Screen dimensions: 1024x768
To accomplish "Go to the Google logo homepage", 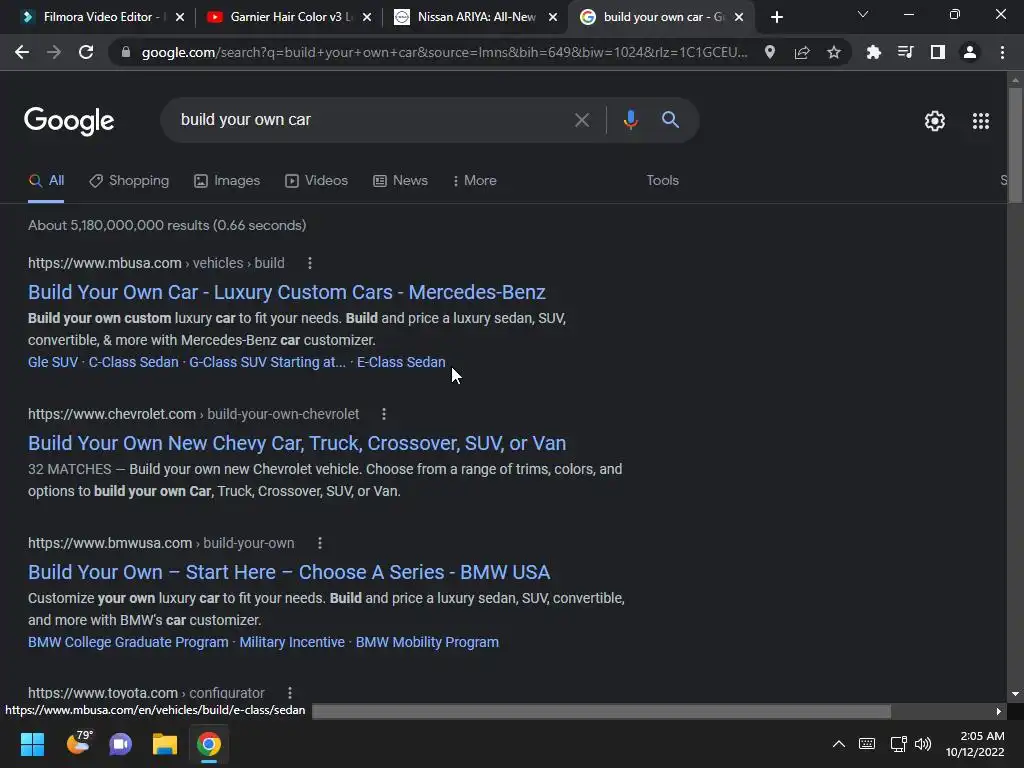I will click(69, 121).
